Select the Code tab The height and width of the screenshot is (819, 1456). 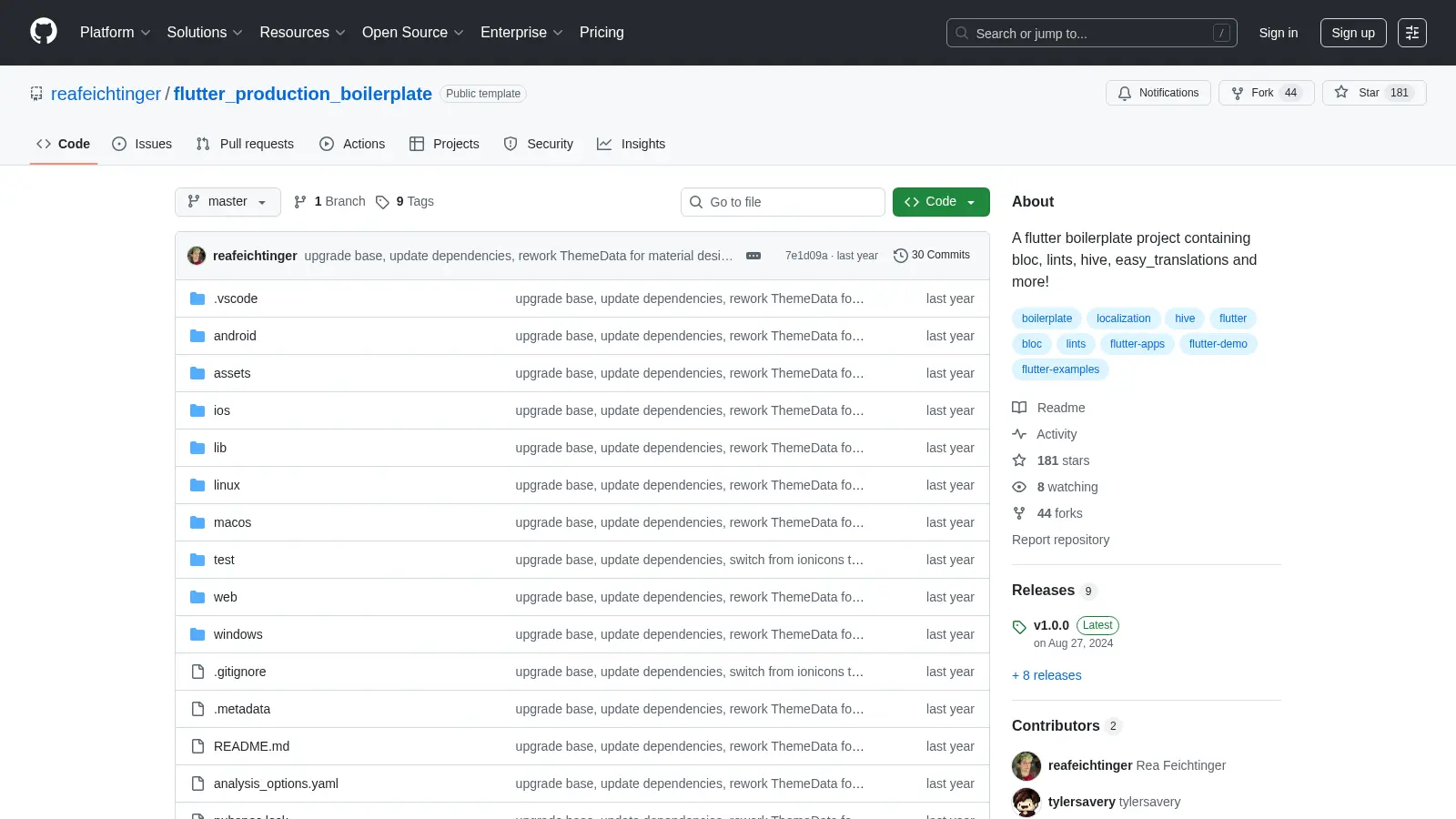(x=63, y=144)
